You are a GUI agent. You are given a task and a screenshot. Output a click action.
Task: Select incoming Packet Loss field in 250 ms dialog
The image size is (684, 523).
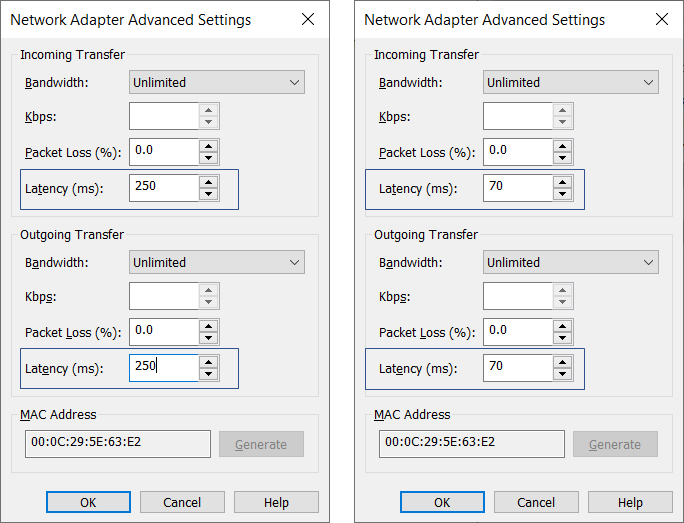(163, 152)
